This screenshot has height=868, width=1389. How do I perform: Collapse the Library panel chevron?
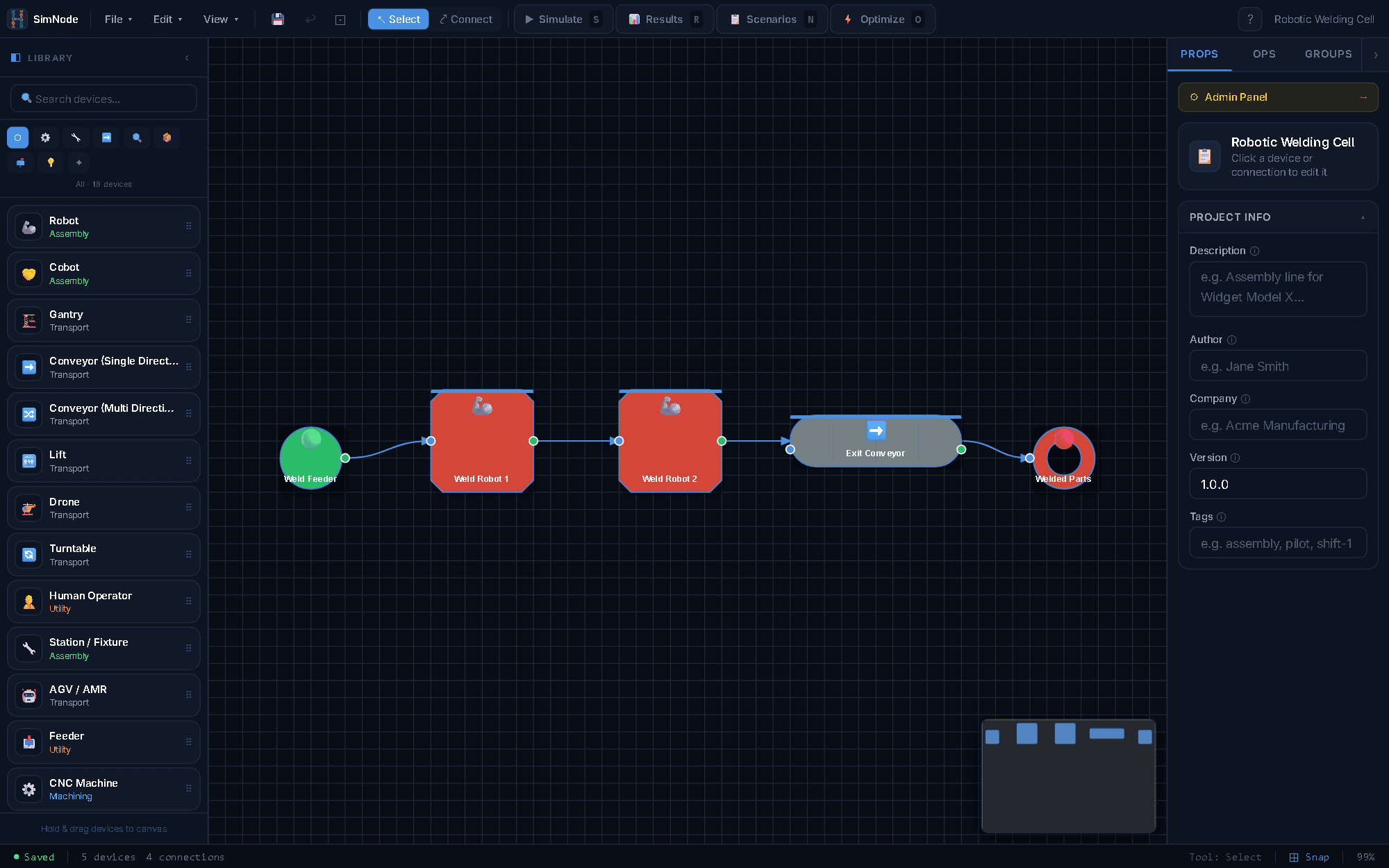(187, 58)
